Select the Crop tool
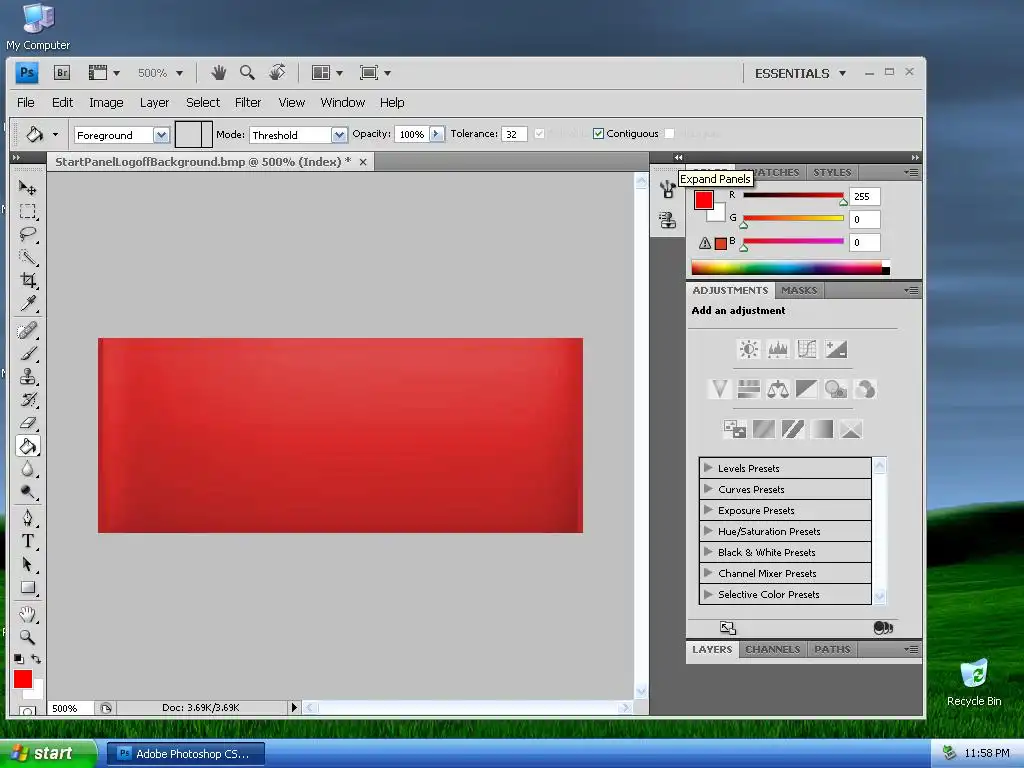Screen dimensions: 1024x768 point(27,280)
